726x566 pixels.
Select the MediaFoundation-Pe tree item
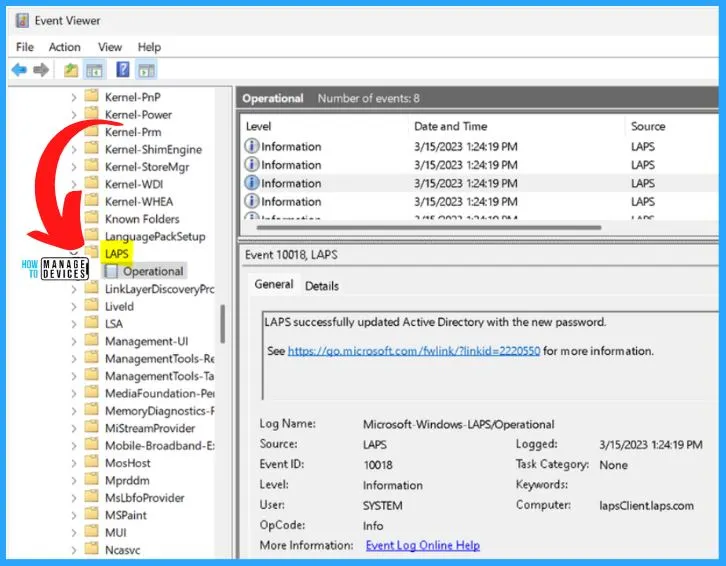tap(159, 394)
